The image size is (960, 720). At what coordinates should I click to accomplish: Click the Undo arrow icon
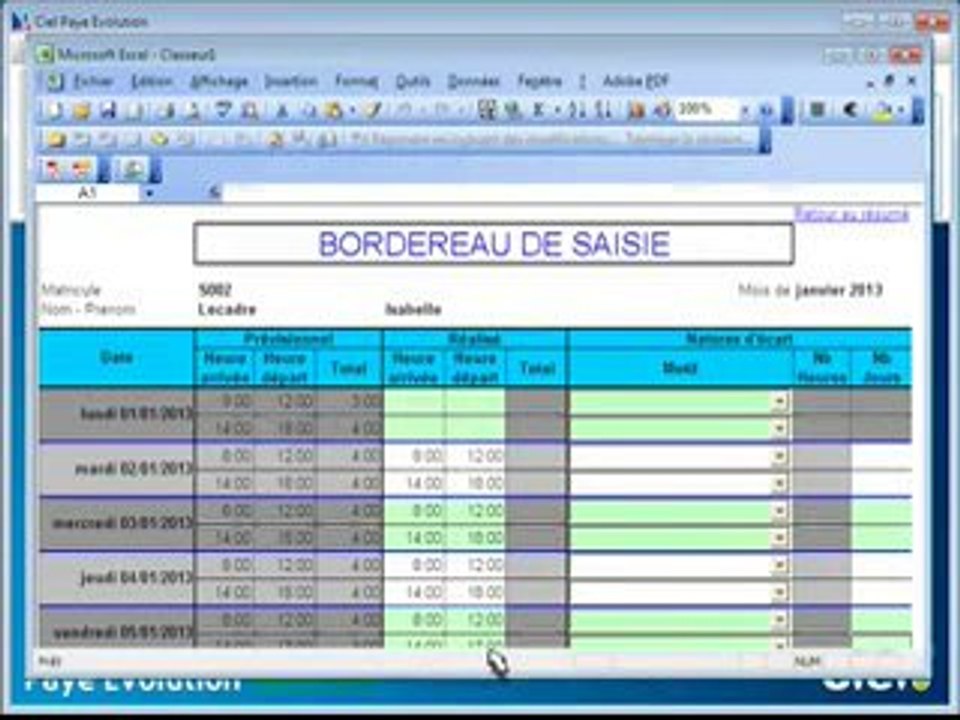pyautogui.click(x=404, y=111)
